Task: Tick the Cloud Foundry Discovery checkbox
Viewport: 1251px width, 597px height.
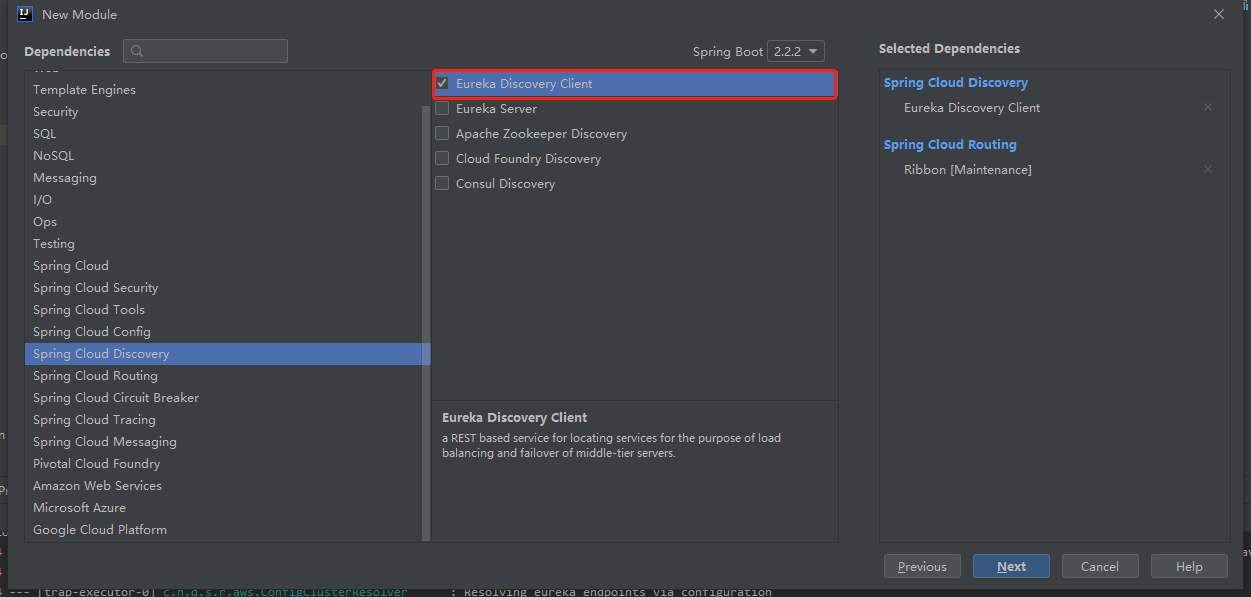Action: pyautogui.click(x=442, y=158)
